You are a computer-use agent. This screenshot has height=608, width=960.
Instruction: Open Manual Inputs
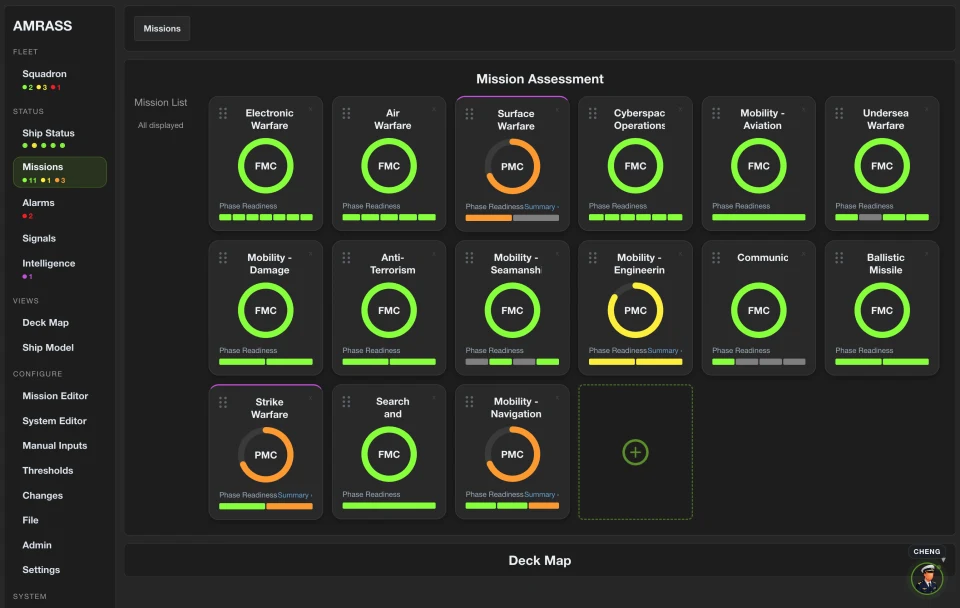[x=55, y=446]
